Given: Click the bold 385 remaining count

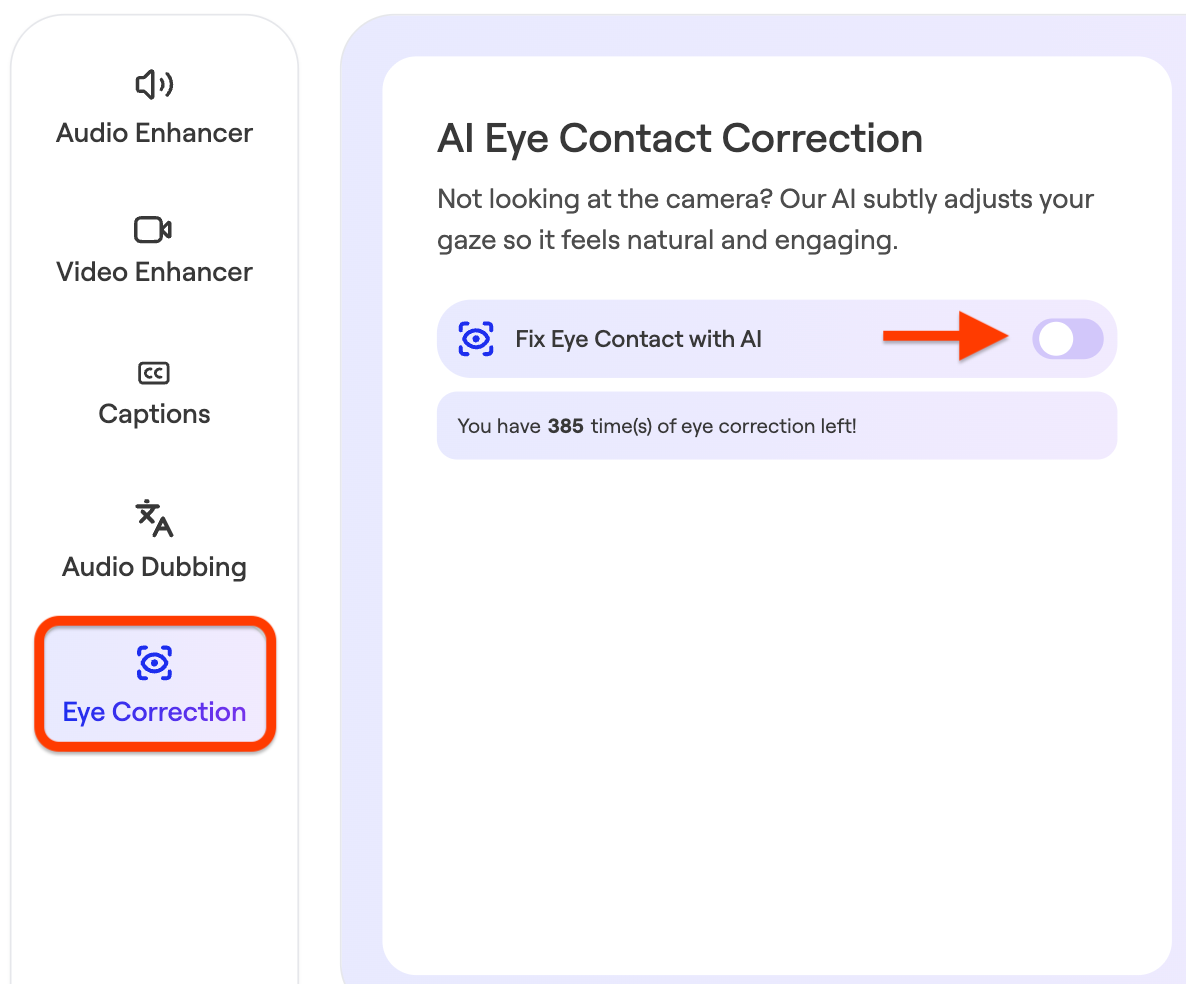Looking at the screenshot, I should [565, 427].
